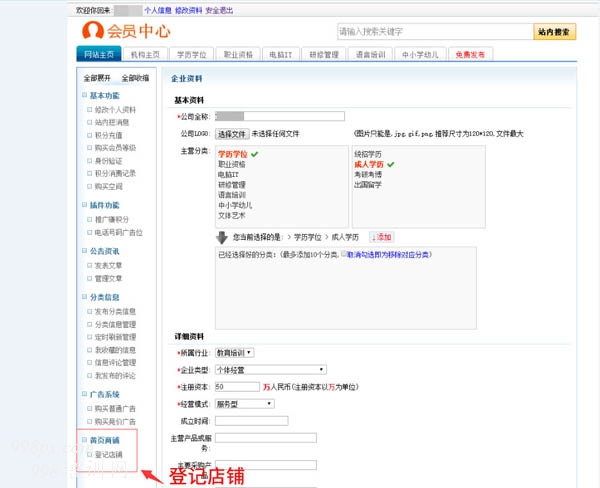Viewport: 600px width, 488px height.
Task: Select 职业资格 in main category list
Action: click(x=232, y=164)
